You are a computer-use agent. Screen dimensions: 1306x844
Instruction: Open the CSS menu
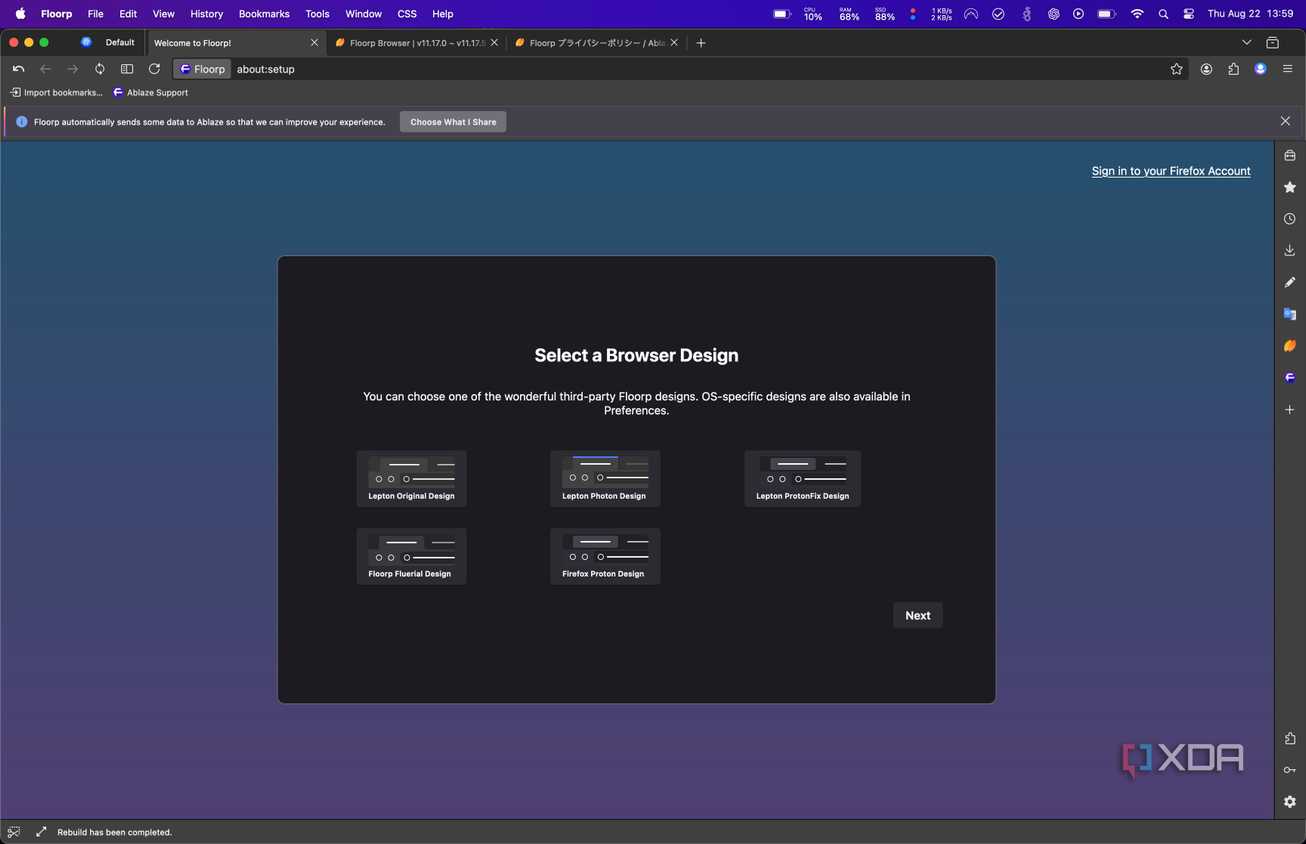(407, 14)
